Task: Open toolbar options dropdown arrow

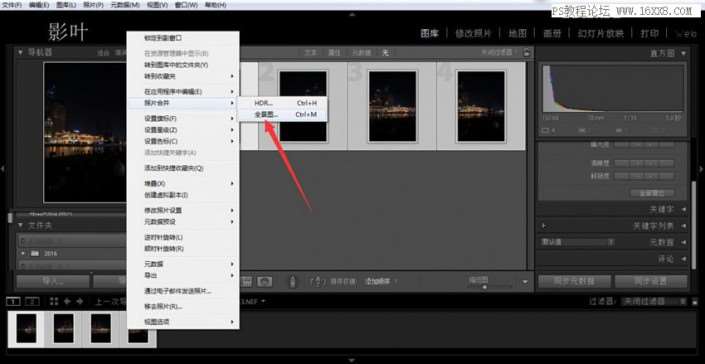Action: [525, 282]
